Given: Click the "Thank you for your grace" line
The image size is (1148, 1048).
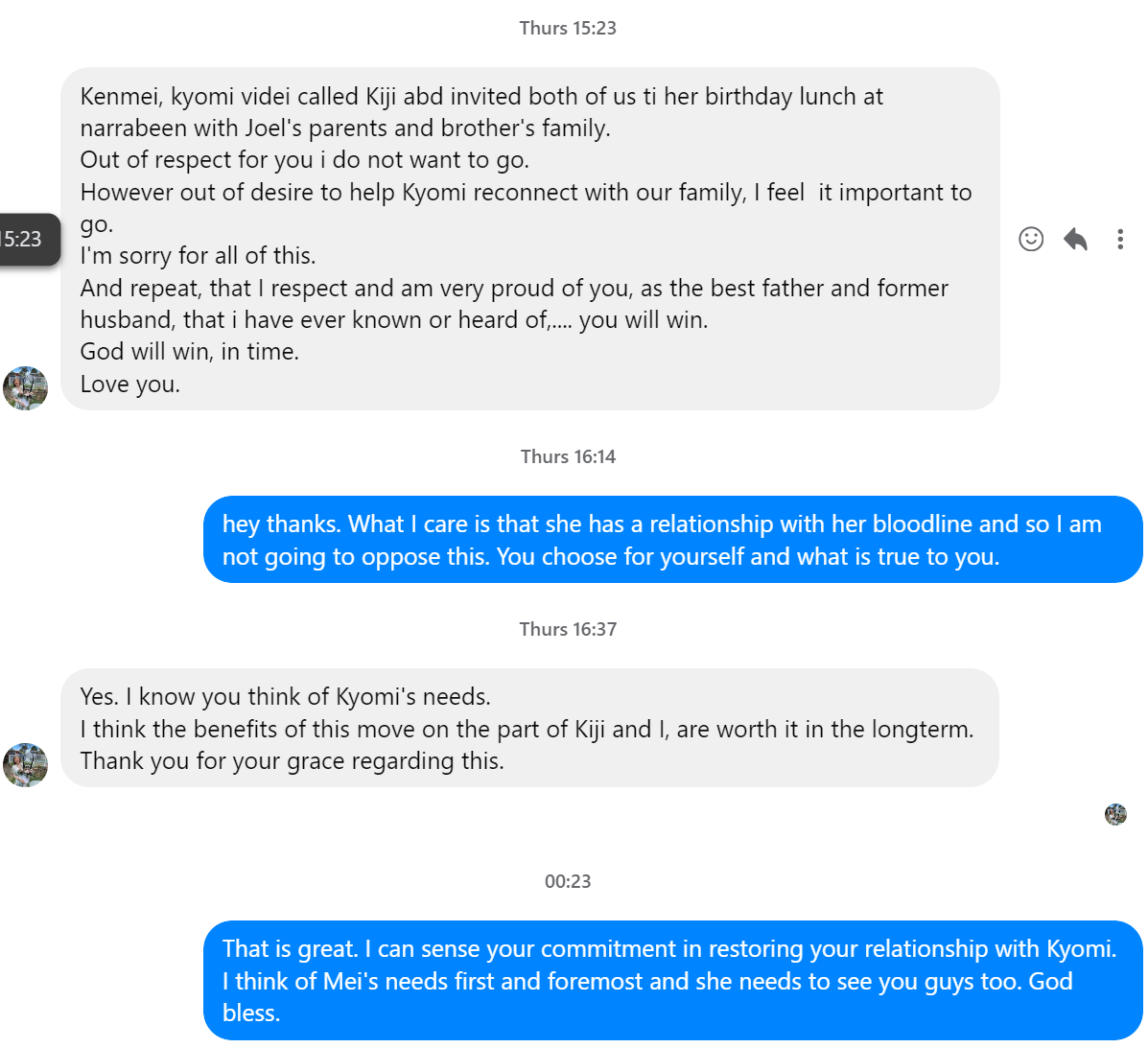Looking at the screenshot, I should 292,761.
